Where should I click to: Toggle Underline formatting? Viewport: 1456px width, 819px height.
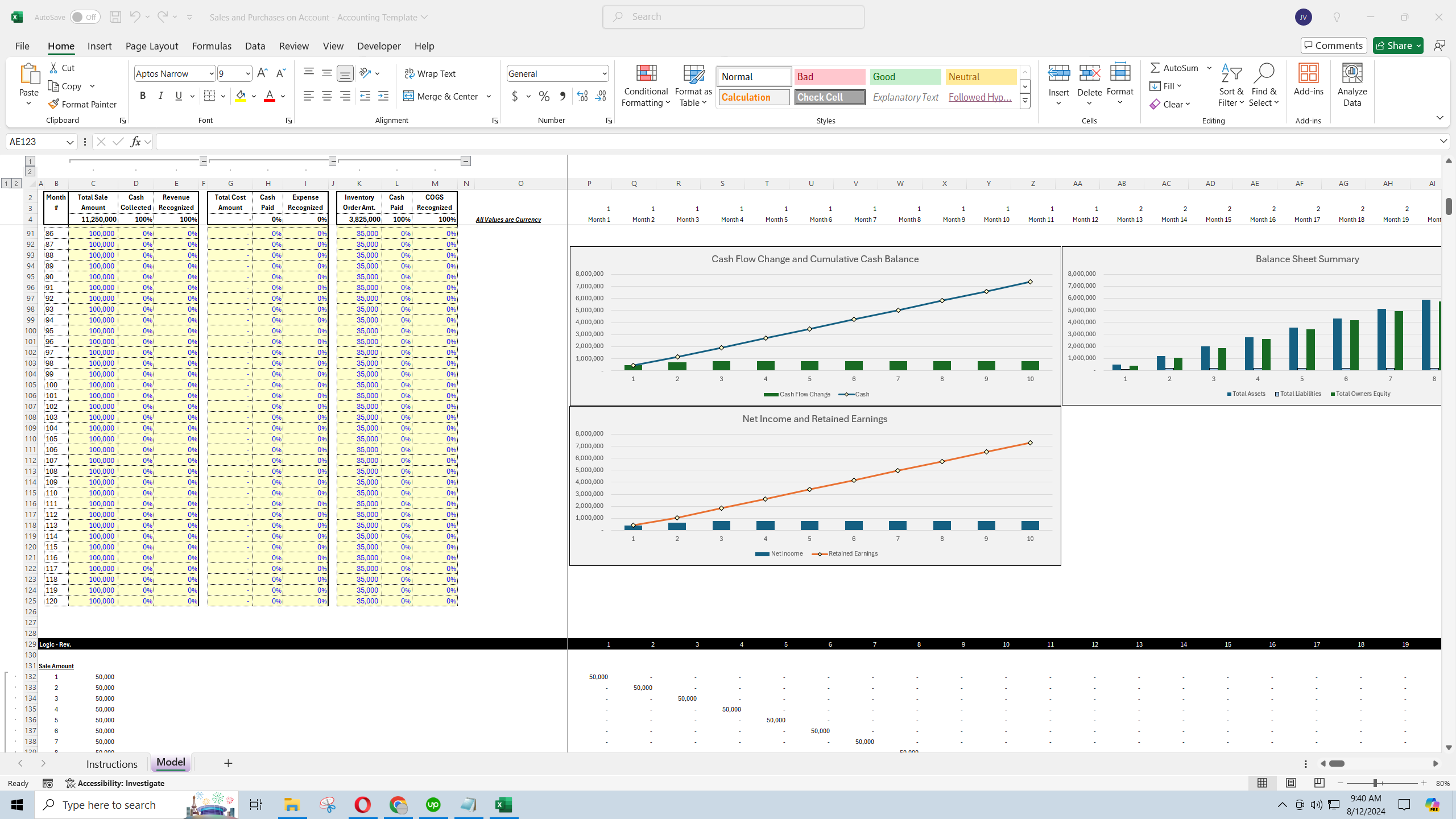pyautogui.click(x=179, y=96)
